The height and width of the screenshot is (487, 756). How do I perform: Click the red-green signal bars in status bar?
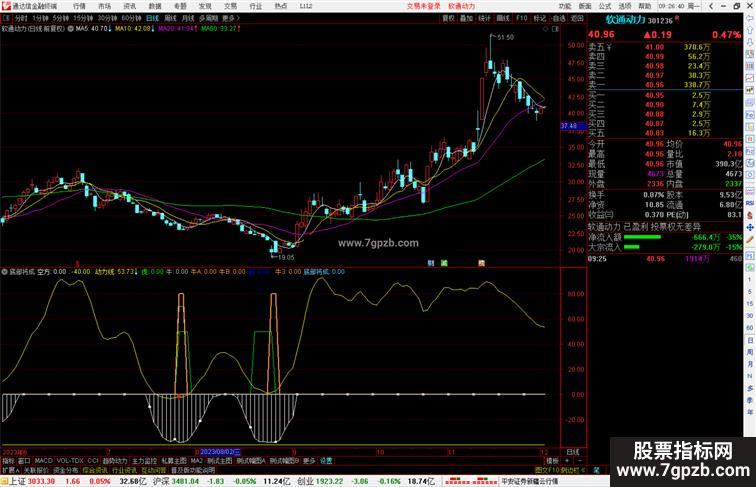(471, 481)
